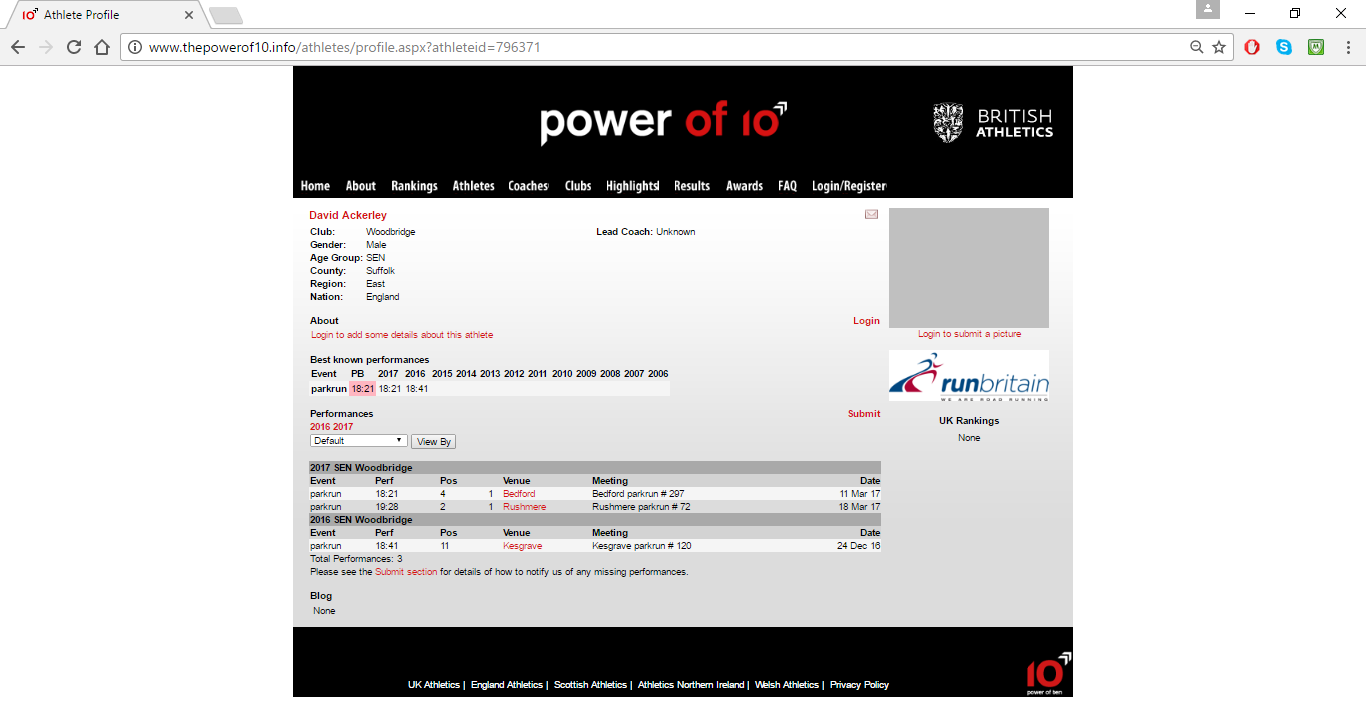This screenshot has width=1366, height=728.
Task: Click the Kesgrave venue link
Action: [x=522, y=546]
